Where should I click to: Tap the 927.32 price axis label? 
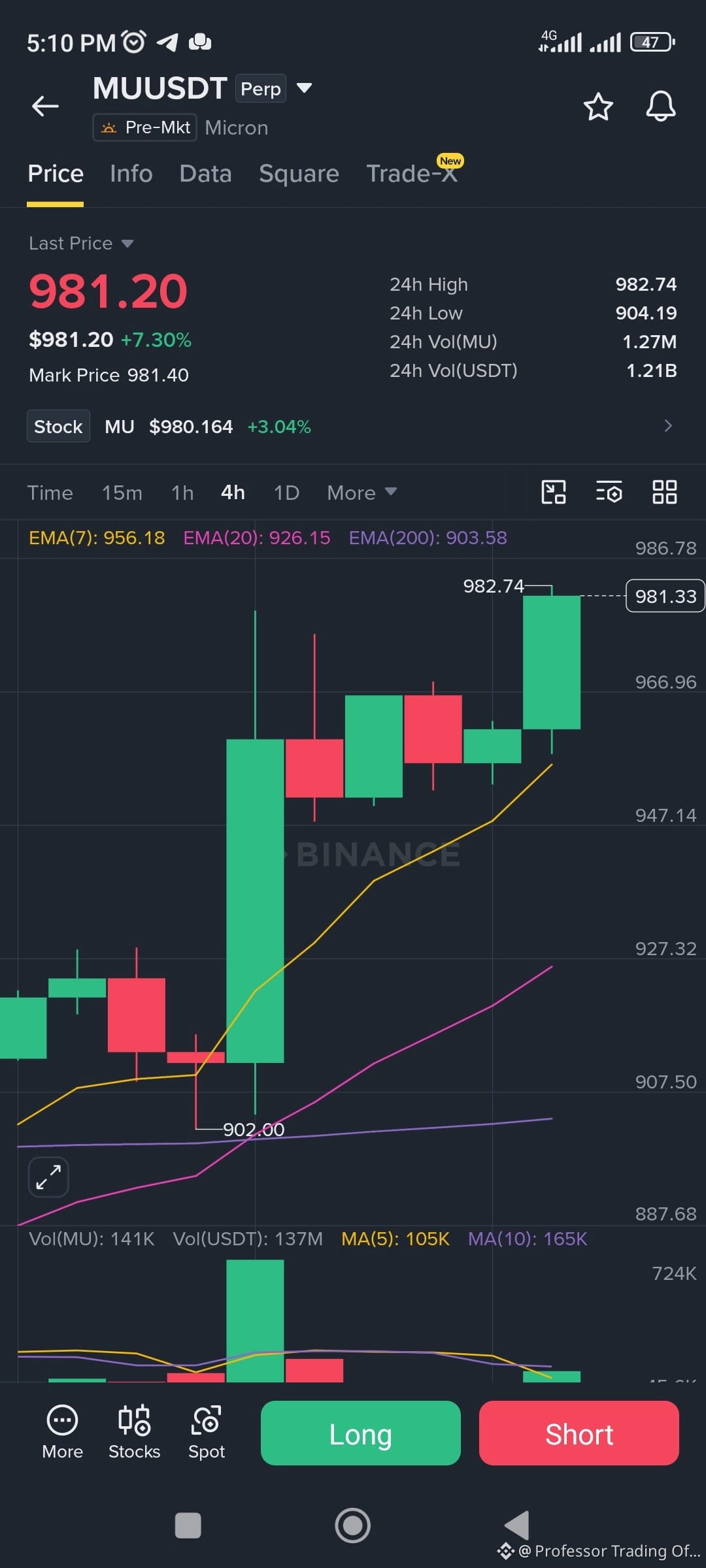click(x=665, y=949)
